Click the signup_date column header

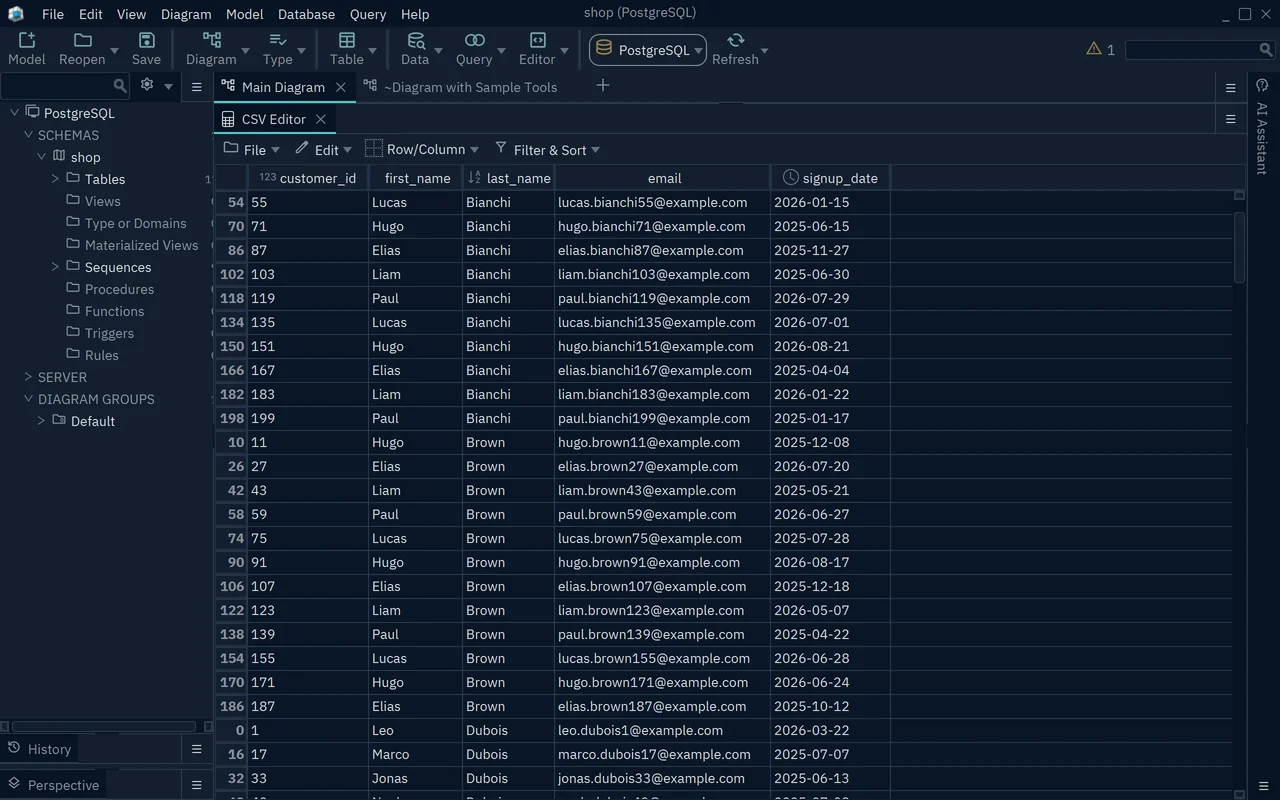[831, 178]
